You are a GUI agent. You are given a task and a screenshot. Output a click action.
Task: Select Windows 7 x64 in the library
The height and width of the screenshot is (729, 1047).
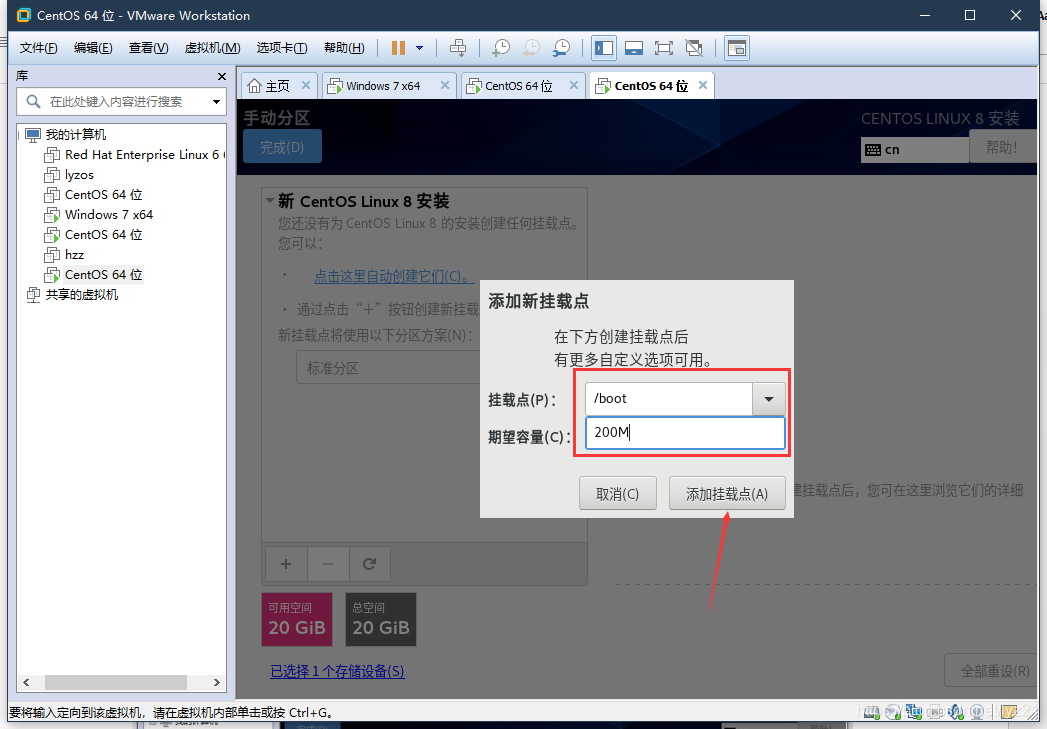[x=109, y=215]
